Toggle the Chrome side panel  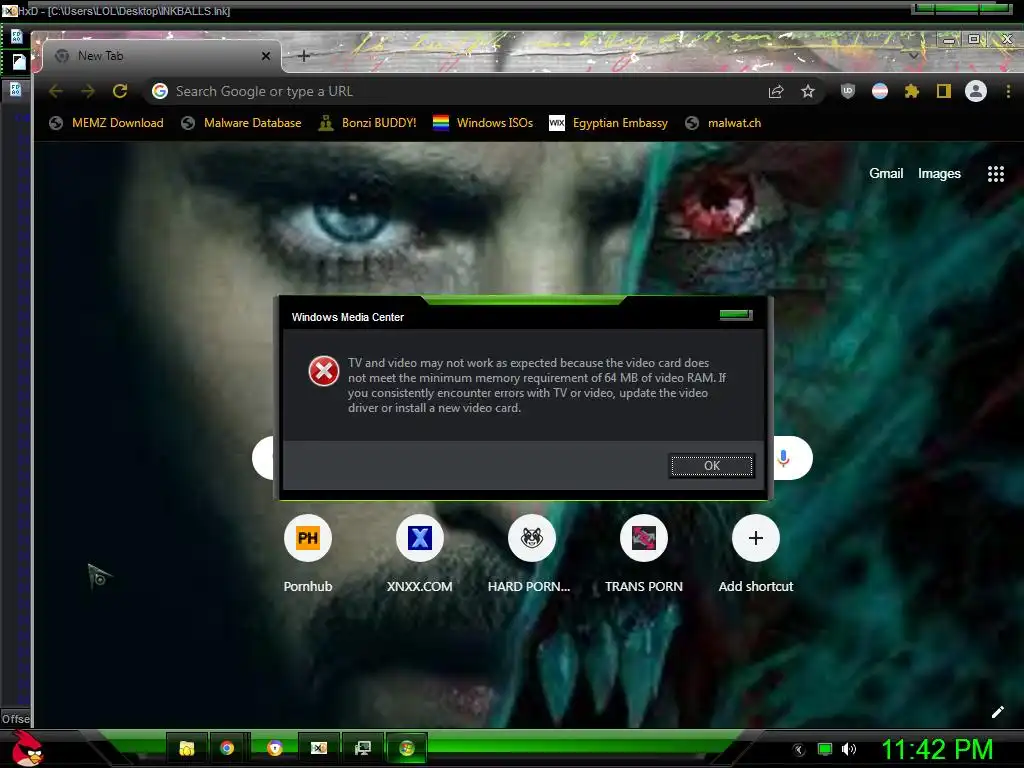coord(944,91)
